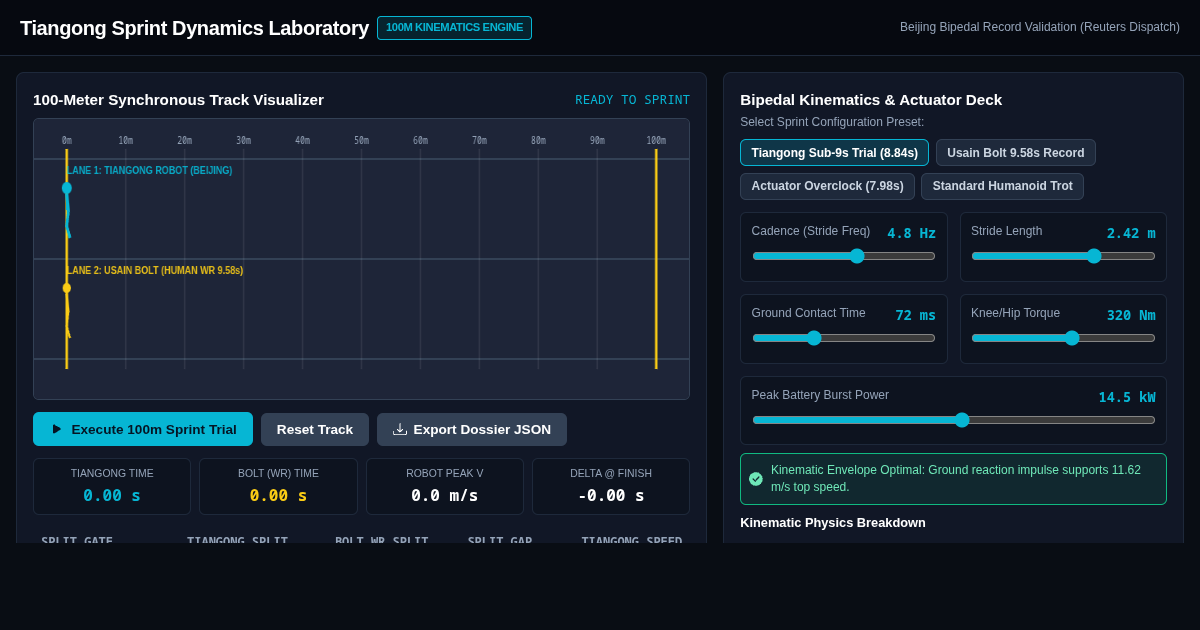Click play icon on Execute Sprint Trial
The image size is (1200, 630).
(57, 429)
